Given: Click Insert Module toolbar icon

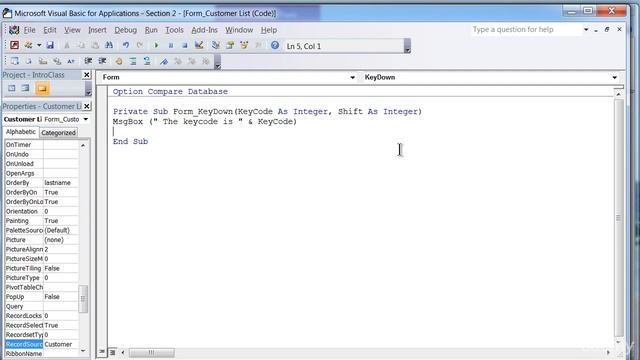Looking at the screenshot, I should 29,45.
